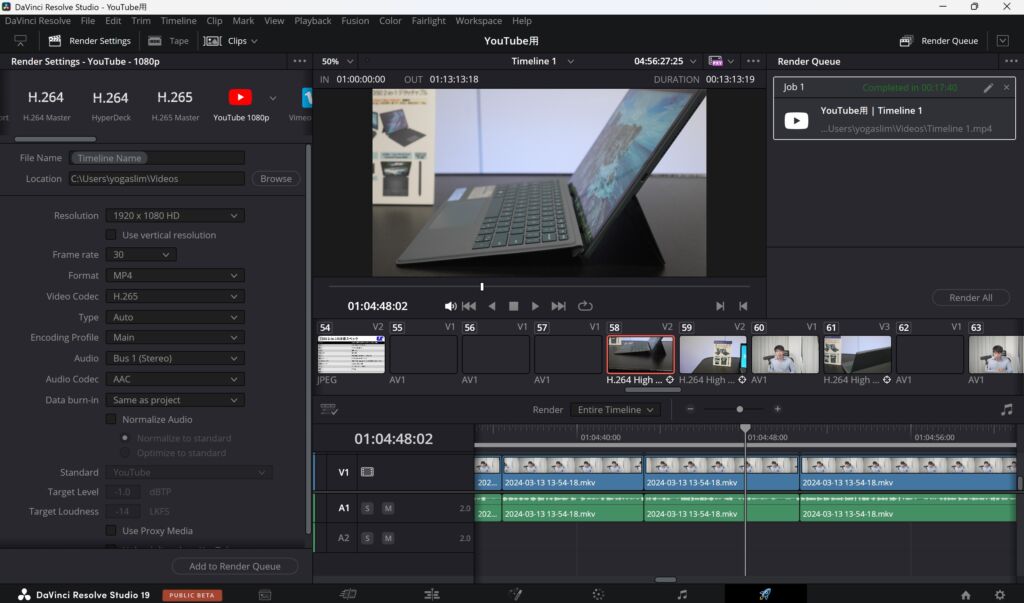Click the Render All button
The width and height of the screenshot is (1024, 603).
pos(970,298)
